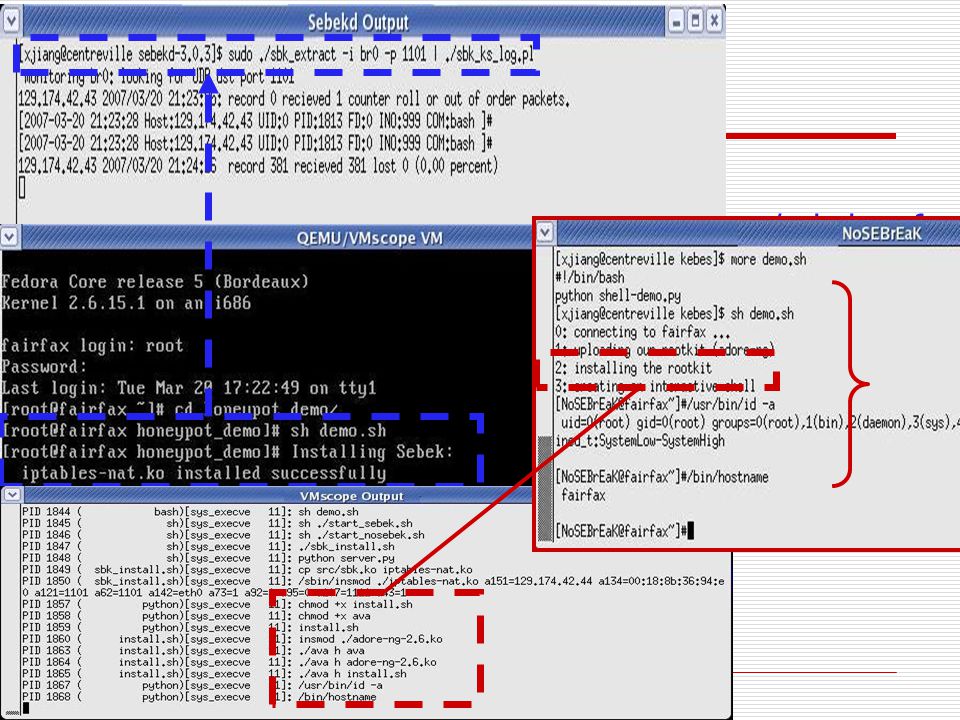Click the '#!/bin/bash' line
960x720 pixels.
point(590,277)
